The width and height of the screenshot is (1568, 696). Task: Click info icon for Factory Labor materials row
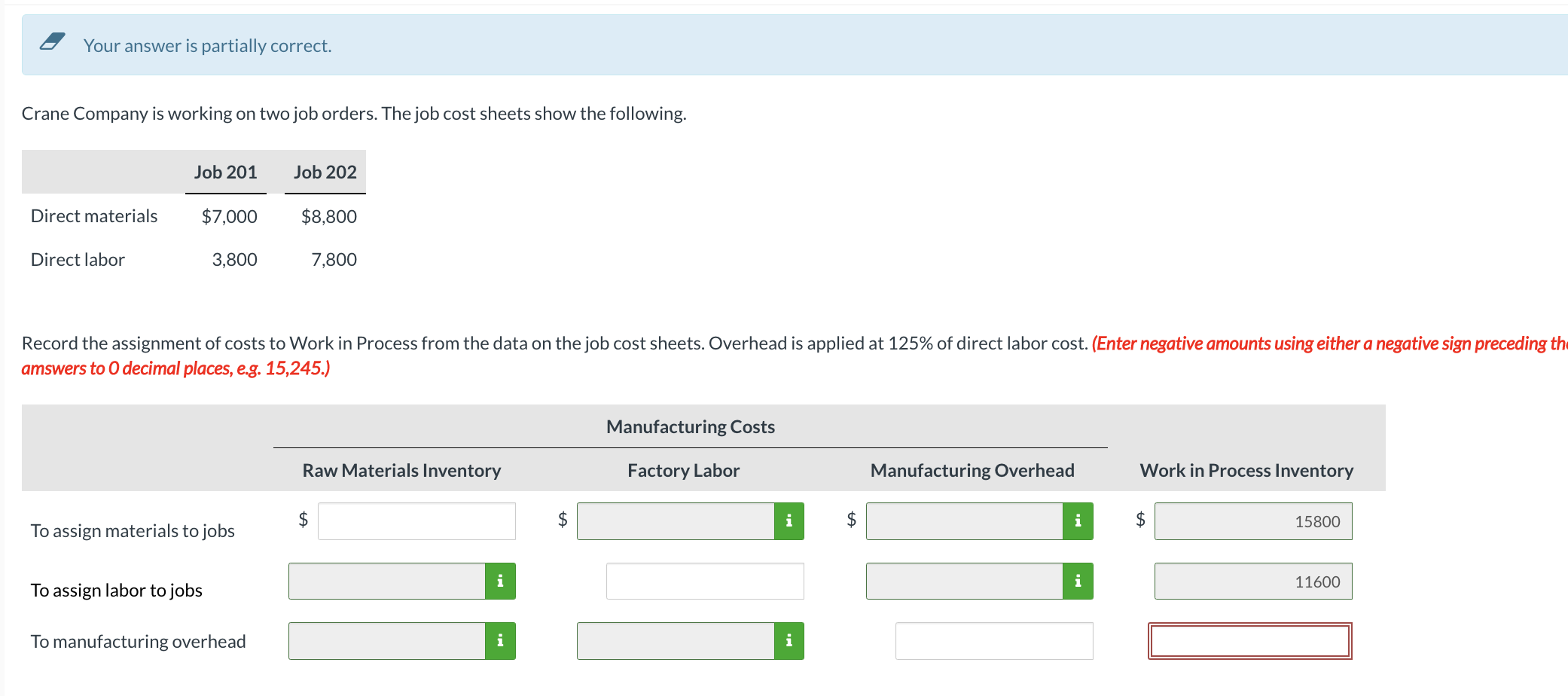[789, 521]
